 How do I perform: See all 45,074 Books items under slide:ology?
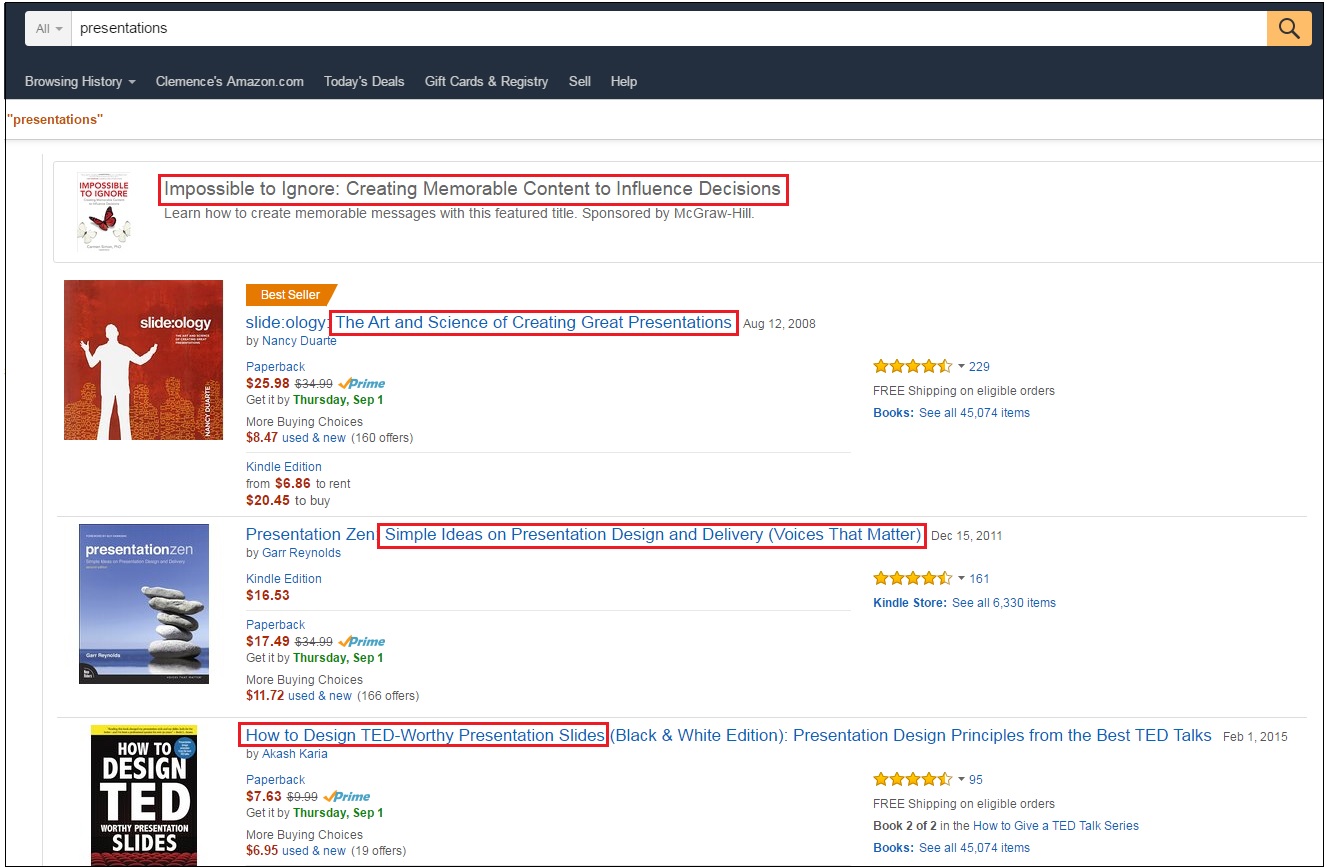coord(974,413)
